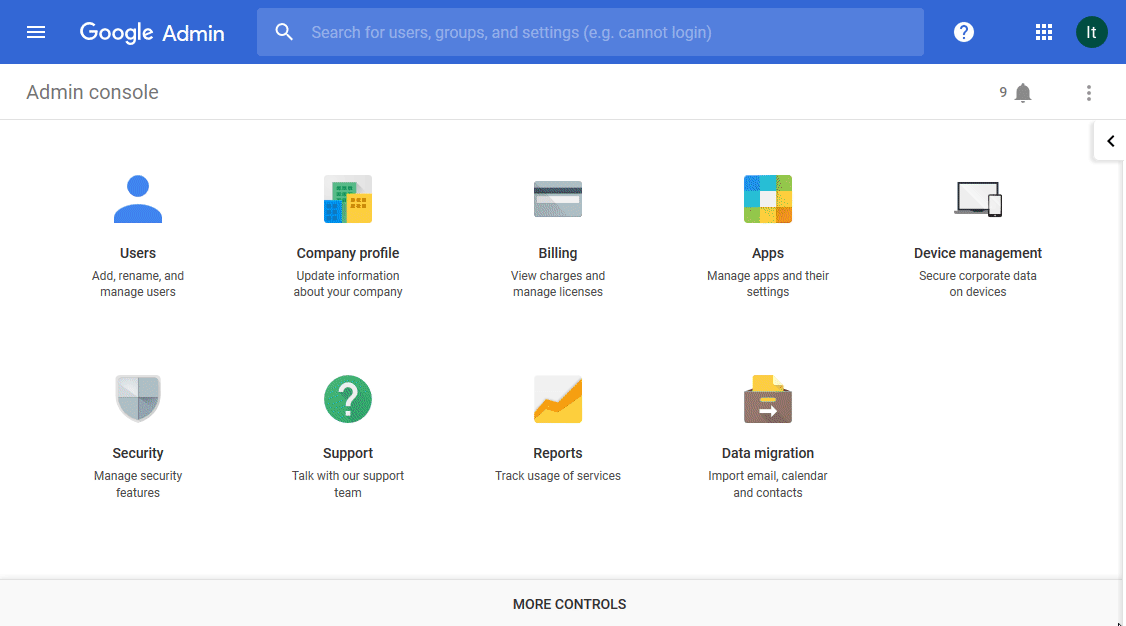
Task: Open the Billing credit card icon
Action: (558, 199)
